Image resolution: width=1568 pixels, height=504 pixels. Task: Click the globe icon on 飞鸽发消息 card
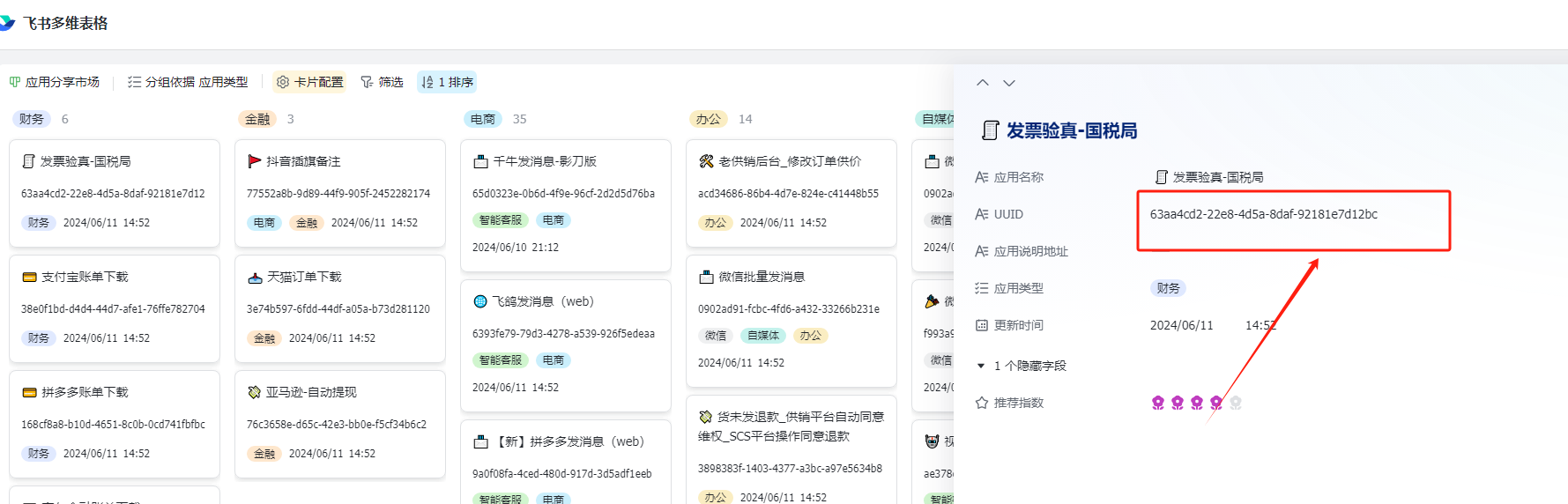tap(480, 301)
